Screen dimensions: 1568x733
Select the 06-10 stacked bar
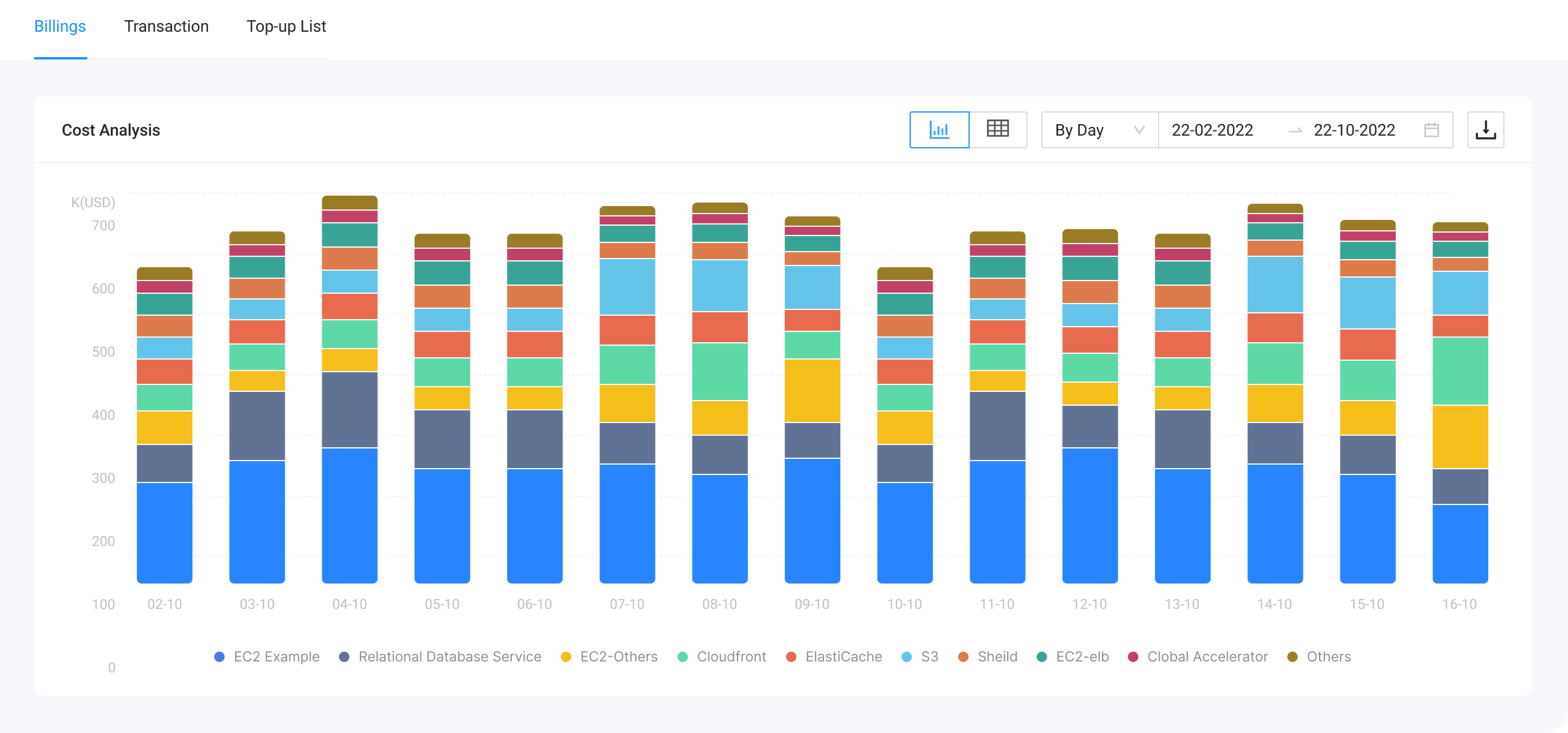[534, 408]
